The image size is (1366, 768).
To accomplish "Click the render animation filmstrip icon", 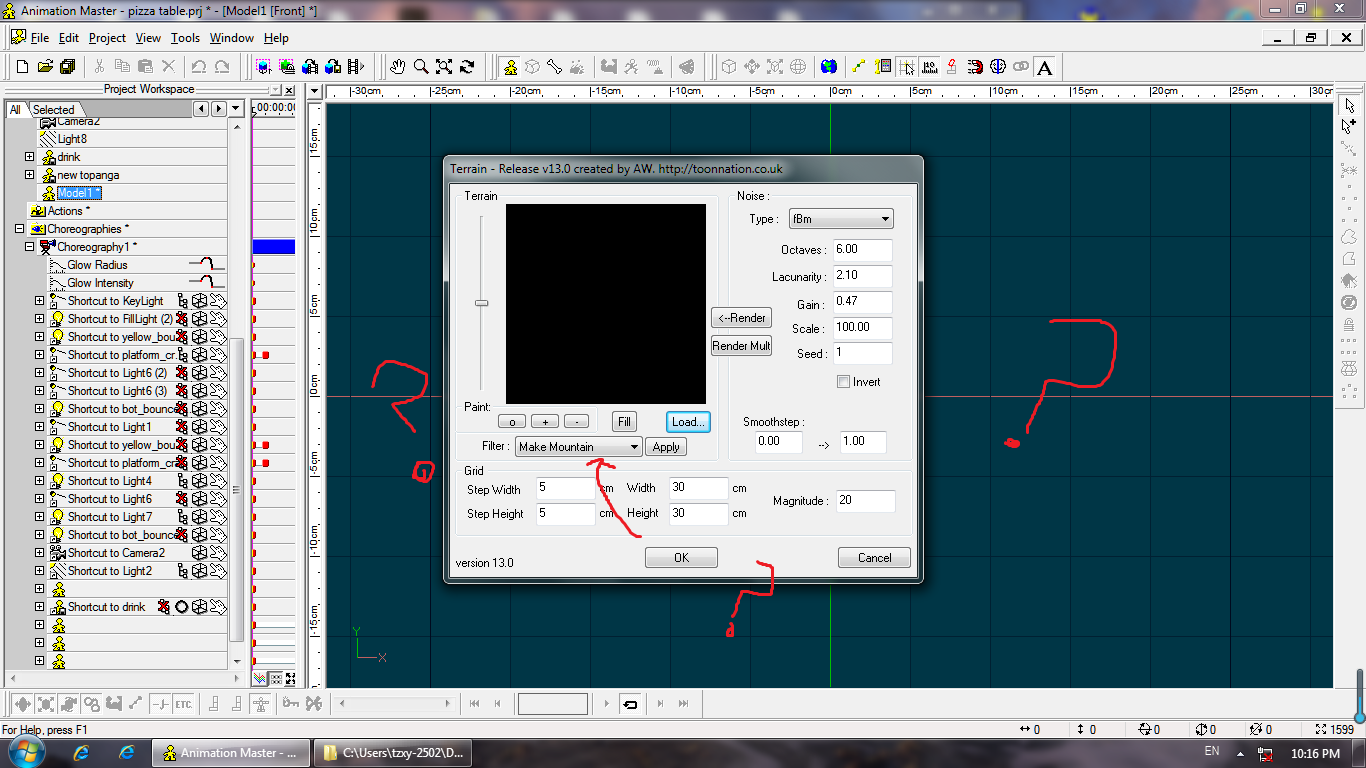I will click(355, 67).
